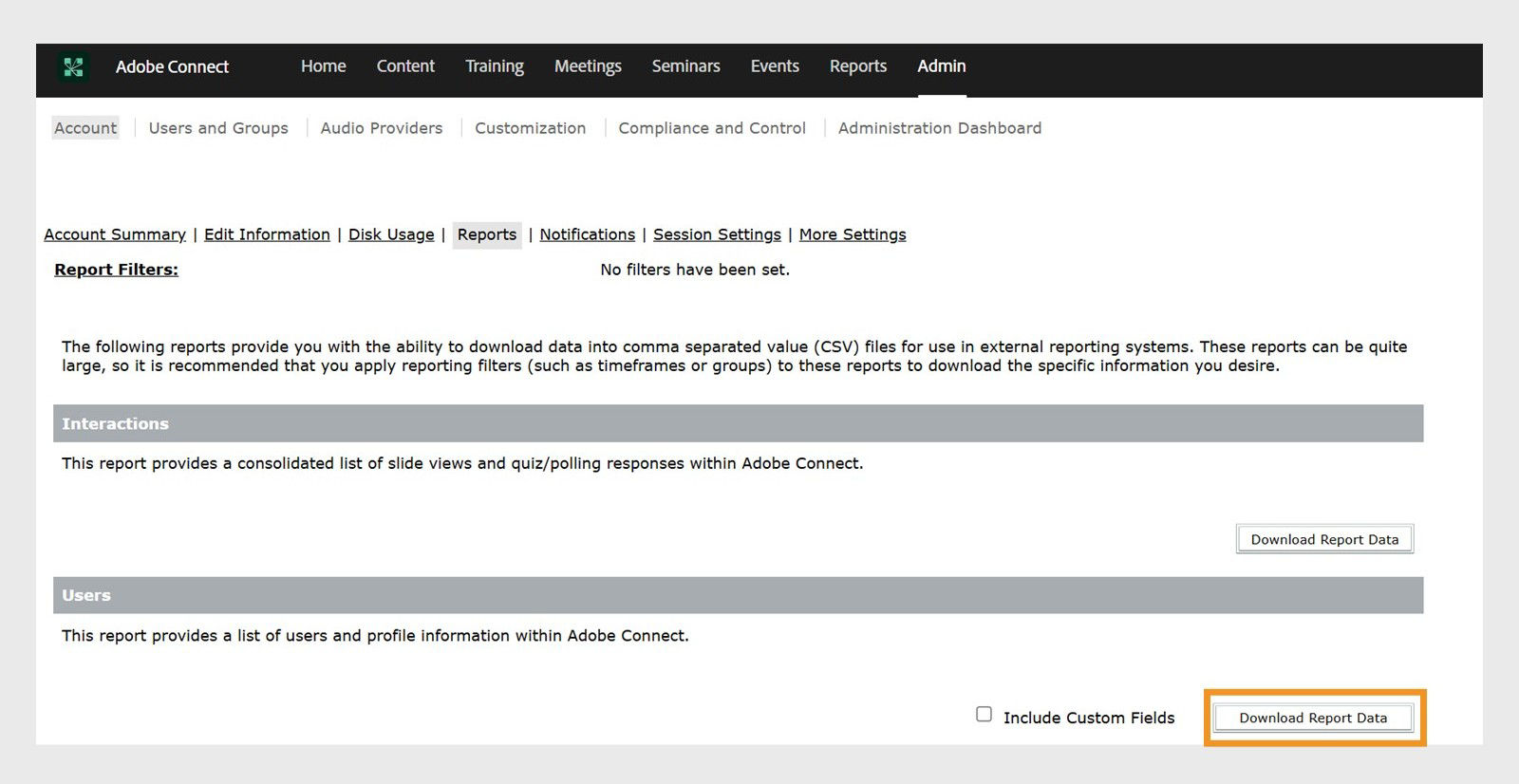The width and height of the screenshot is (1519, 784).
Task: Click the Account Summary link
Action: (115, 234)
